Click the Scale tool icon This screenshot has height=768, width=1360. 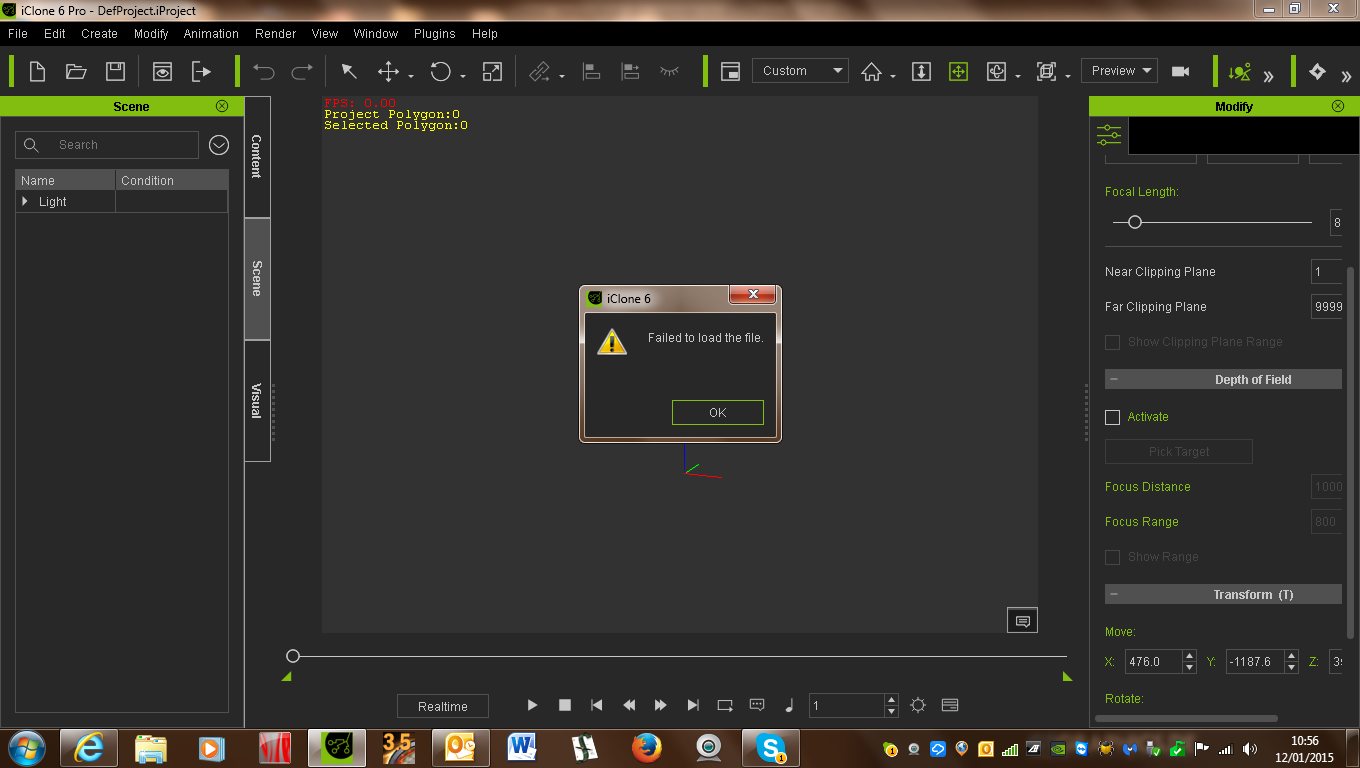coord(492,71)
